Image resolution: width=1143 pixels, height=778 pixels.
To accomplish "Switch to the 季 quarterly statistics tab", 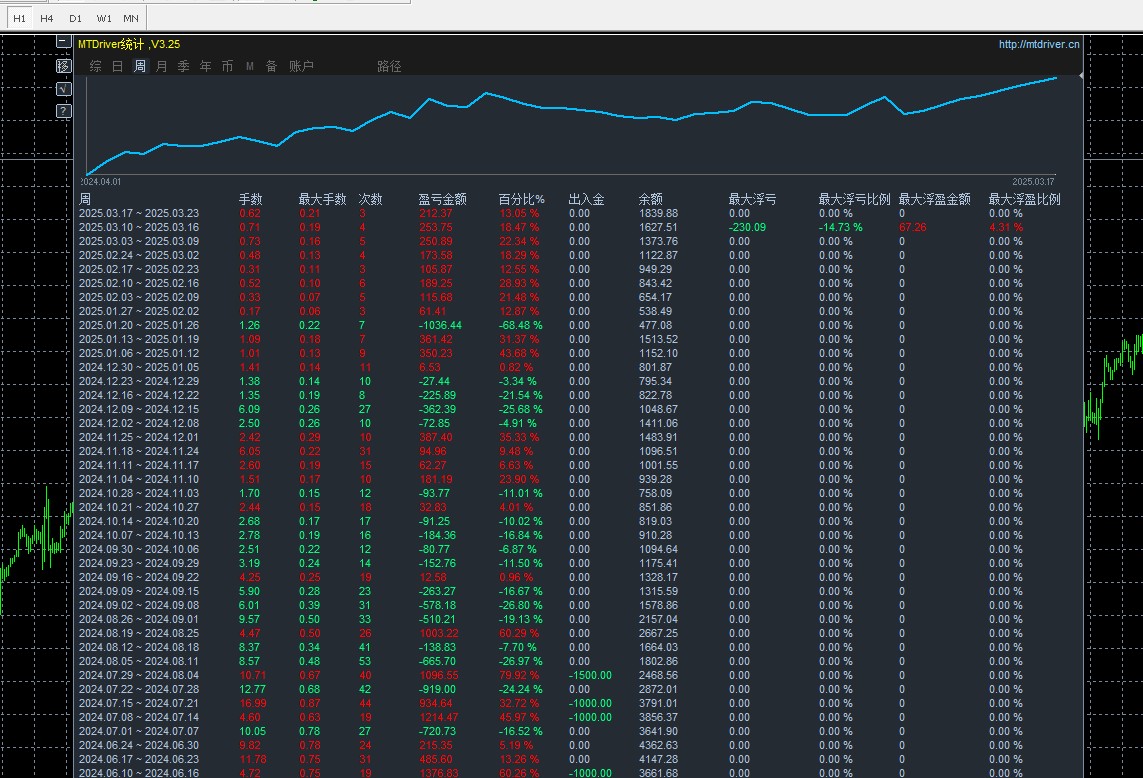I will click(x=184, y=66).
